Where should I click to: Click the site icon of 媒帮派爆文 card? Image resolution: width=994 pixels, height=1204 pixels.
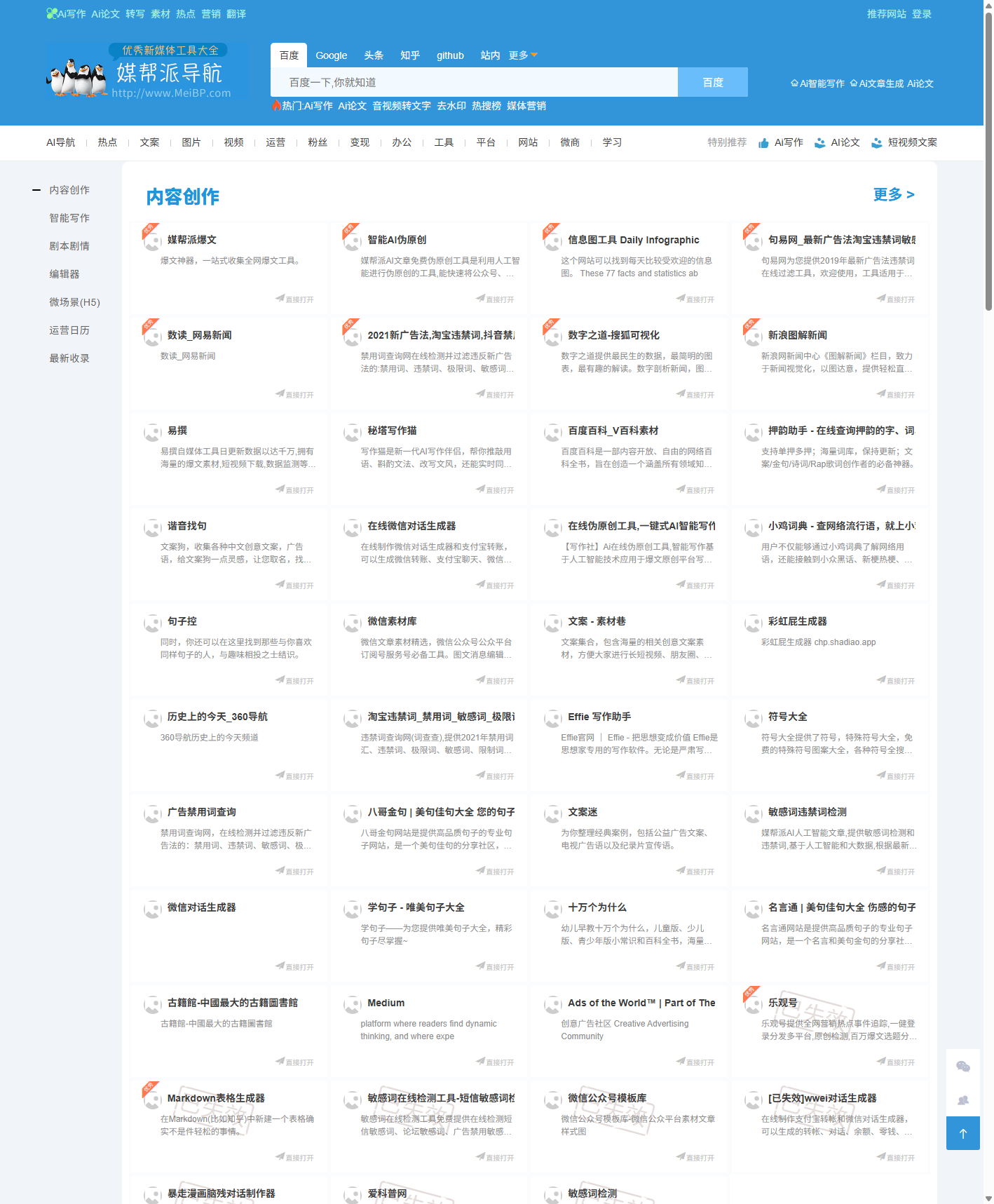[x=152, y=241]
